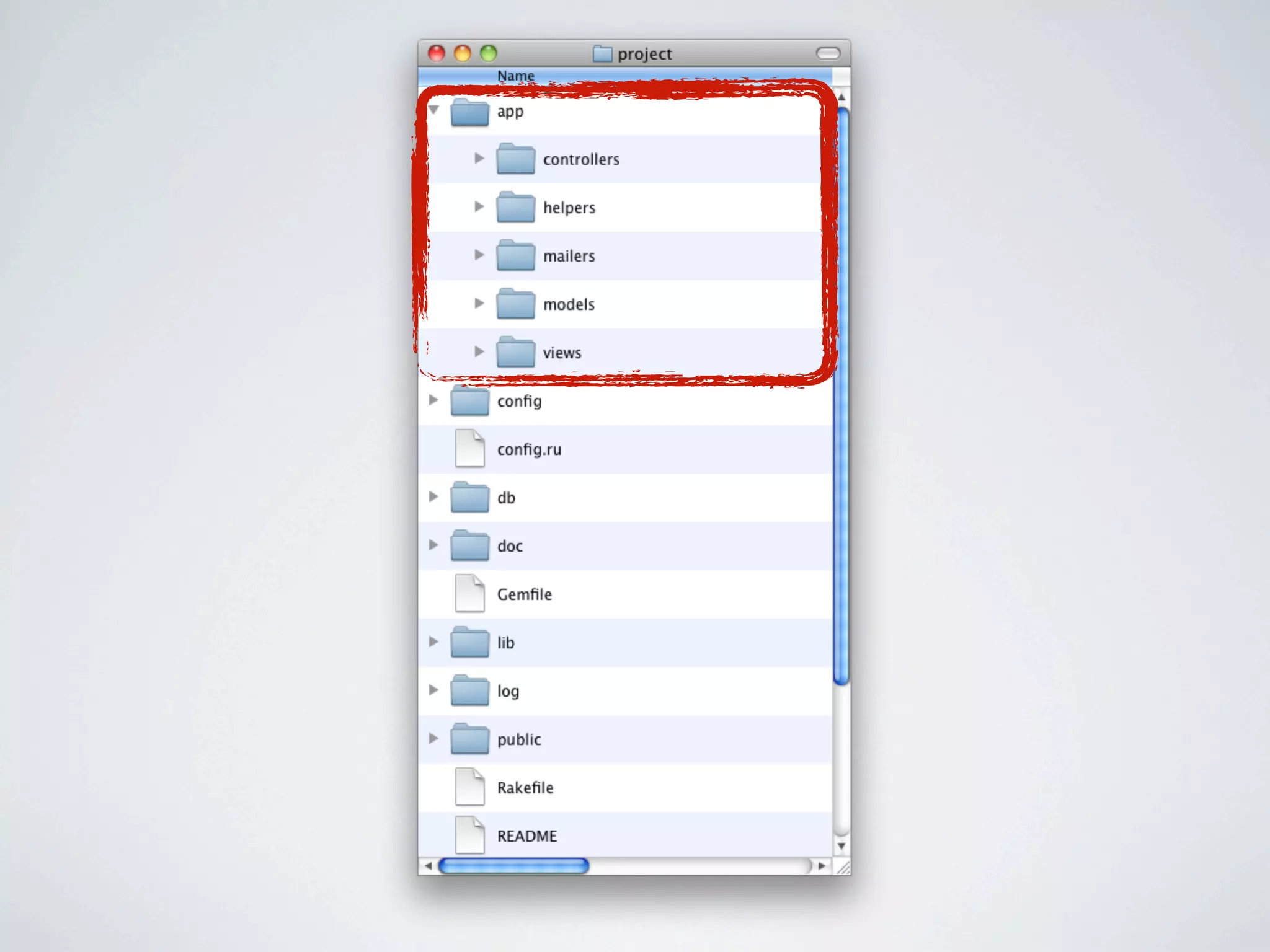1270x952 pixels.
Task: Expand the config folder triangle
Action: pos(433,400)
